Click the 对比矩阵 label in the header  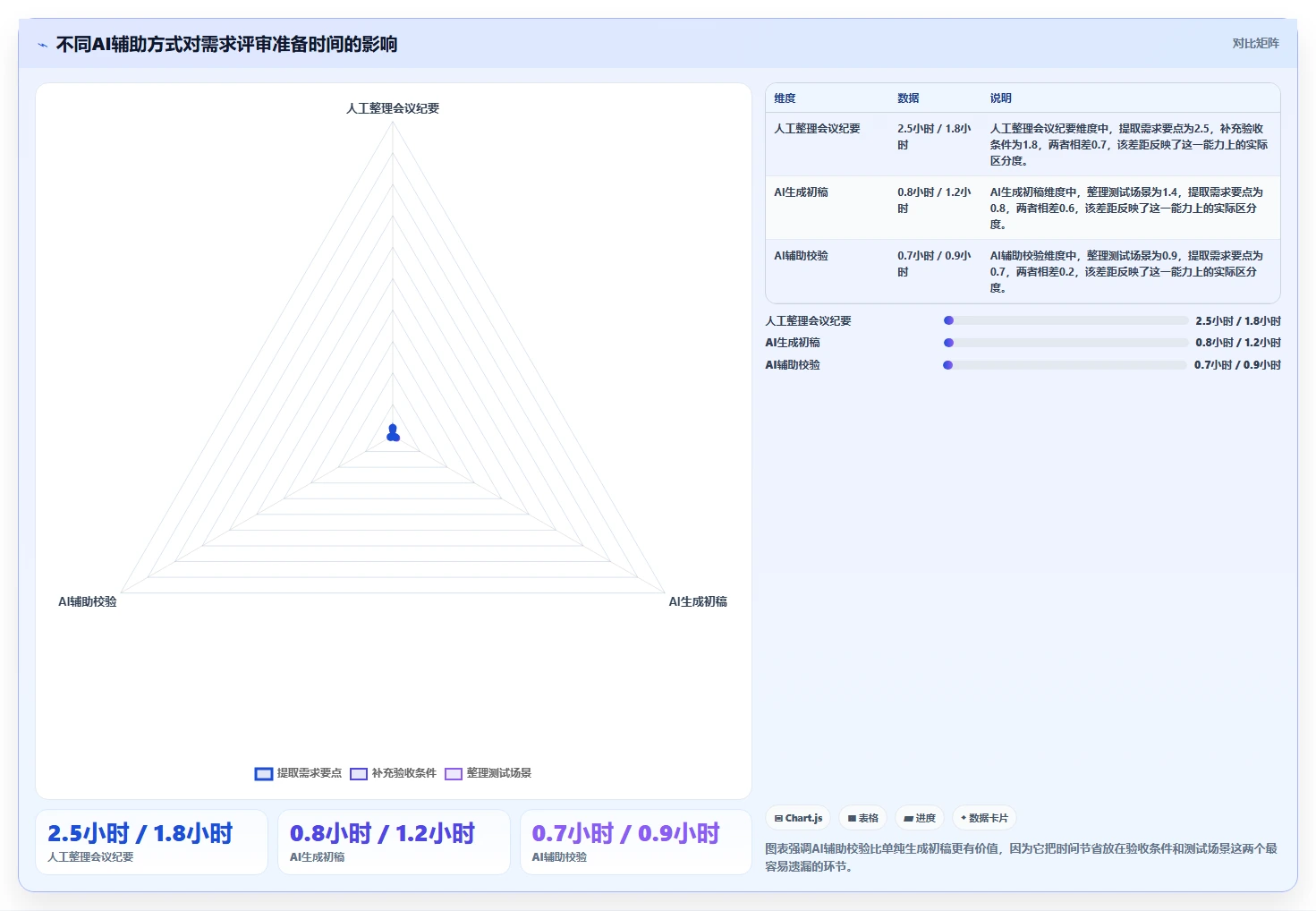click(x=1255, y=43)
